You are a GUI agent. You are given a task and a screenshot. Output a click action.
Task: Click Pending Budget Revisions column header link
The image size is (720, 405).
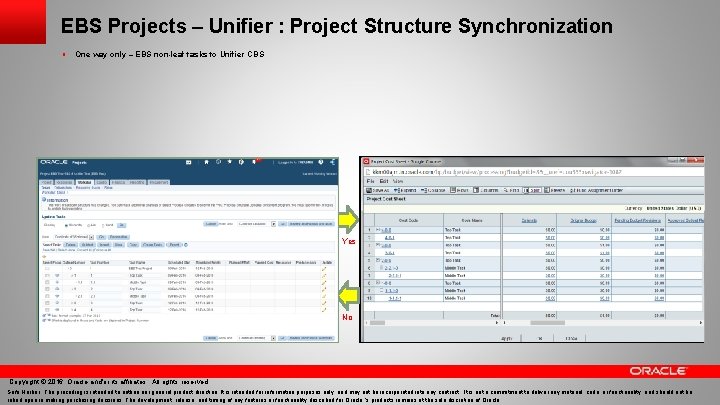pos(637,220)
